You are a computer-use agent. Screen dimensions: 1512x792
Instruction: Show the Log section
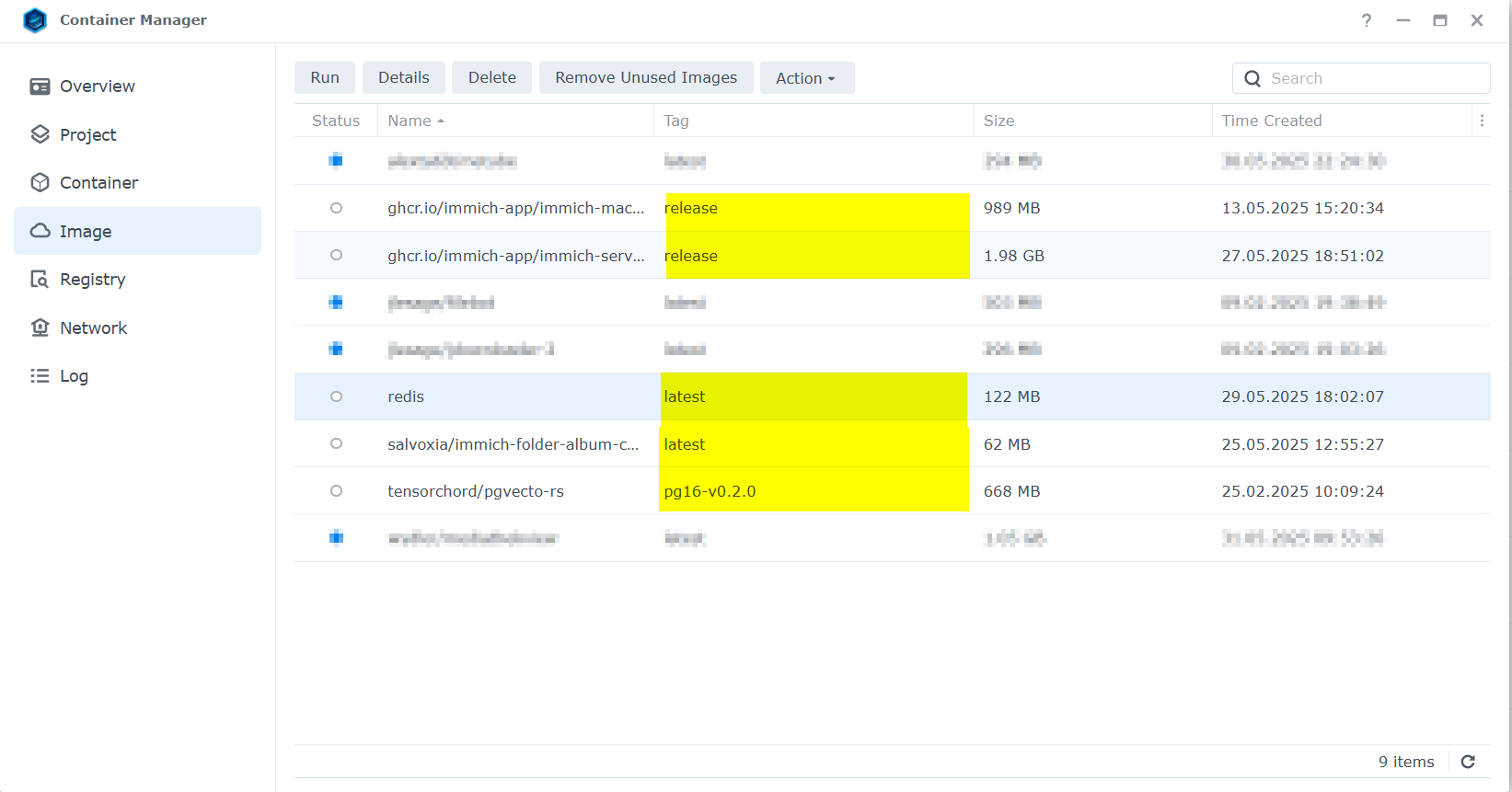[x=138, y=375]
